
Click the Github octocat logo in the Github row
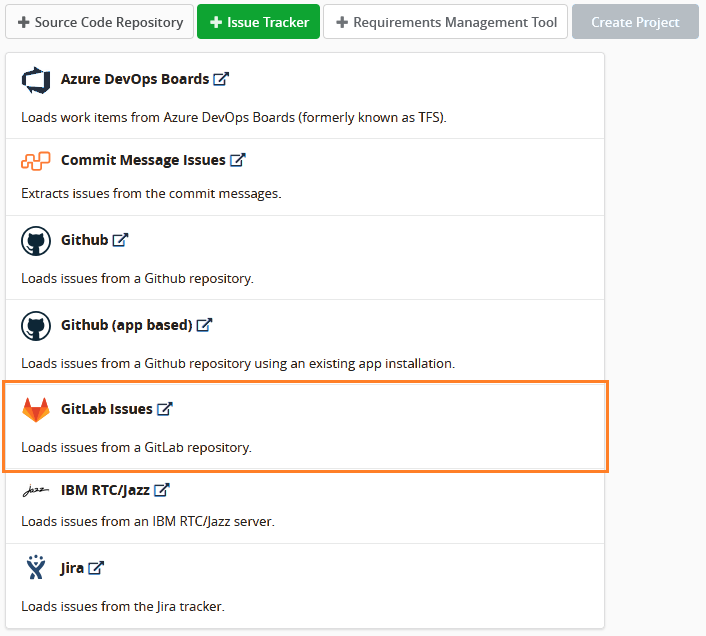click(36, 241)
